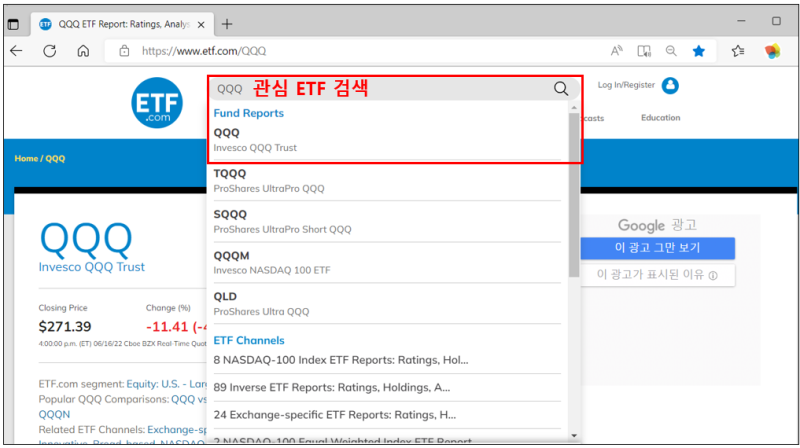Open tab actions menu icon
The image size is (800, 448).
point(13,24)
